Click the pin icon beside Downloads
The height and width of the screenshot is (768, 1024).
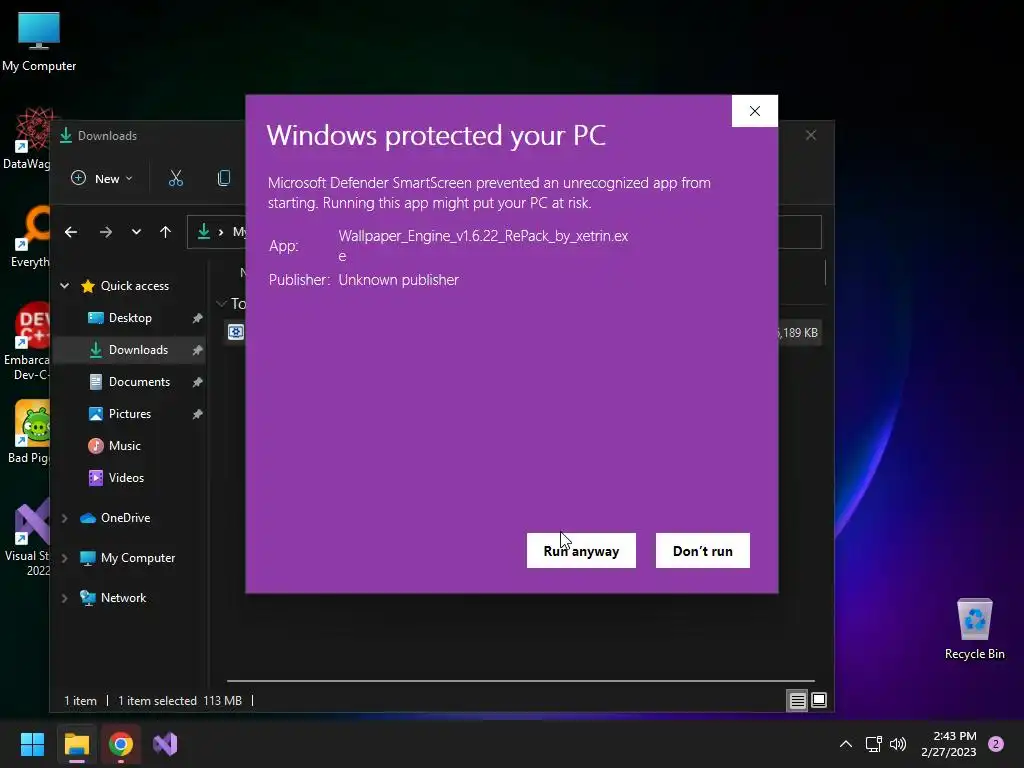(x=197, y=350)
